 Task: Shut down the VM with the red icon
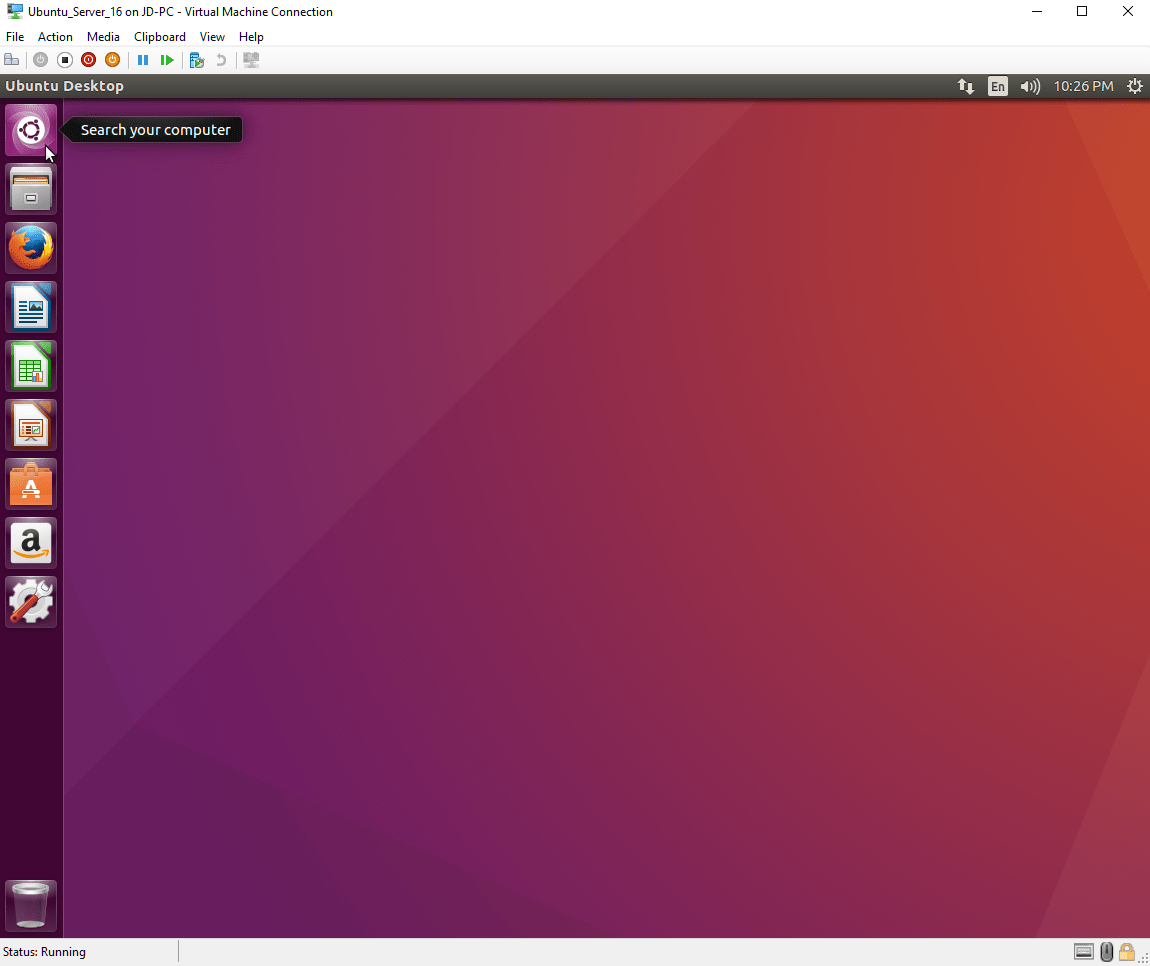point(89,60)
